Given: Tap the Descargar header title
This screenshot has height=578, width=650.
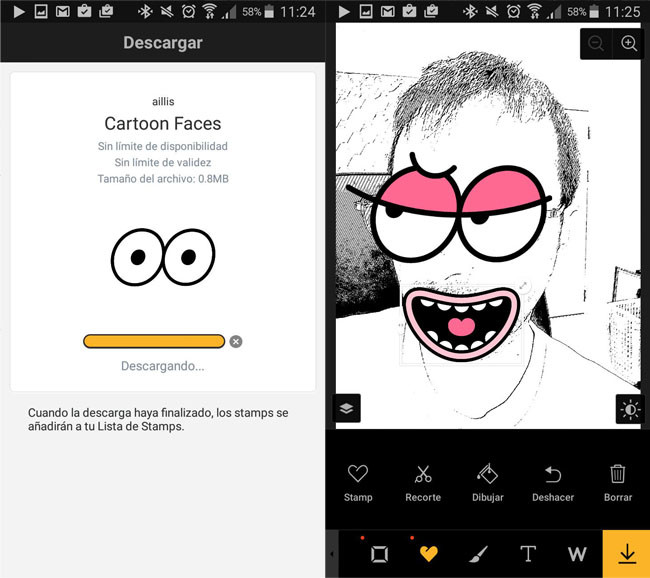Looking at the screenshot, I should pyautogui.click(x=163, y=43).
